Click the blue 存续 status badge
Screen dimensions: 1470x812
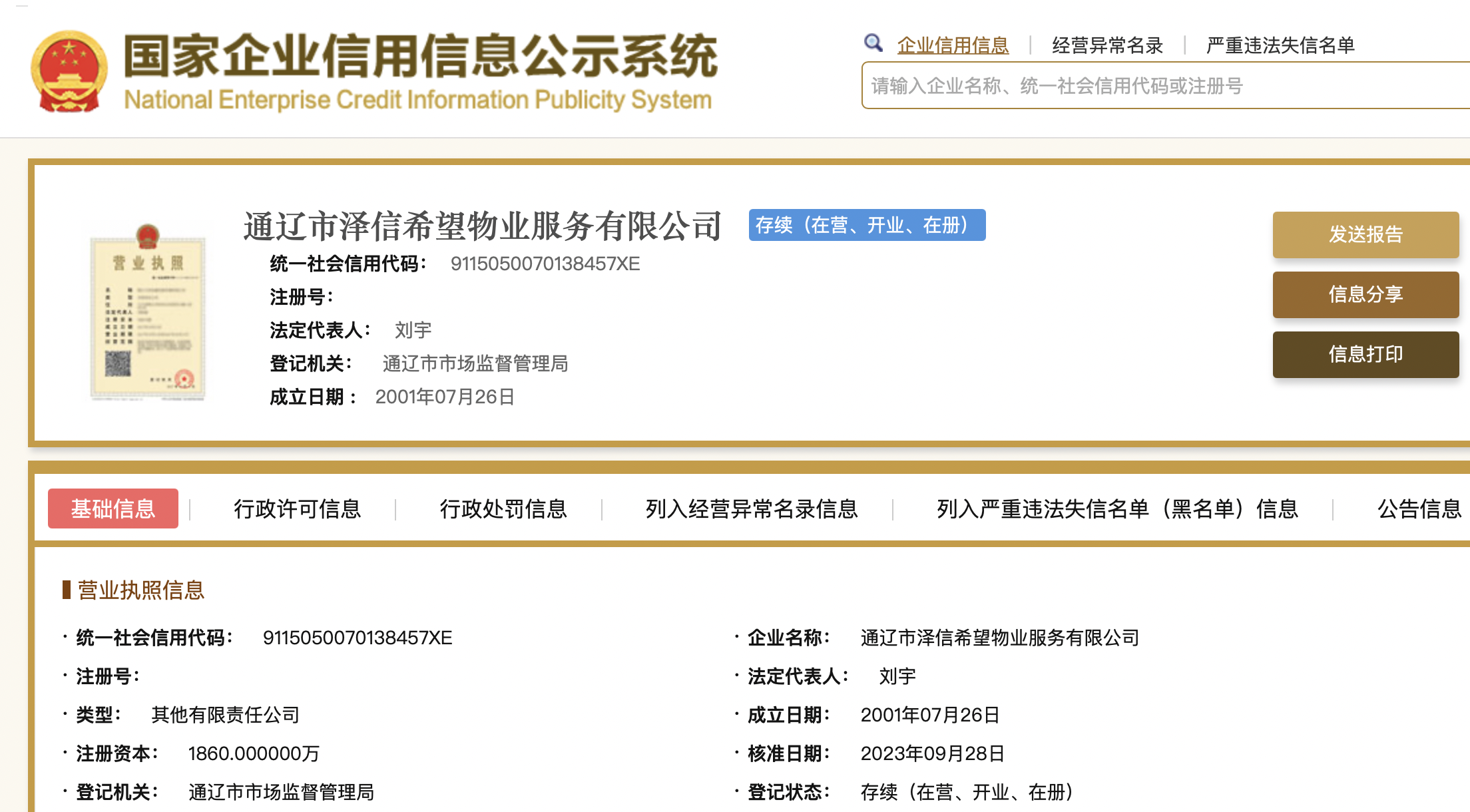(x=866, y=225)
